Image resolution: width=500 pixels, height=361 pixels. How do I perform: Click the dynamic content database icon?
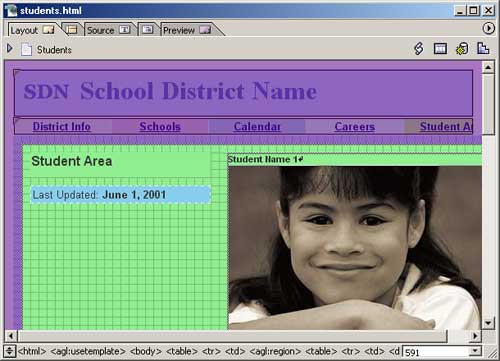[x=462, y=49]
